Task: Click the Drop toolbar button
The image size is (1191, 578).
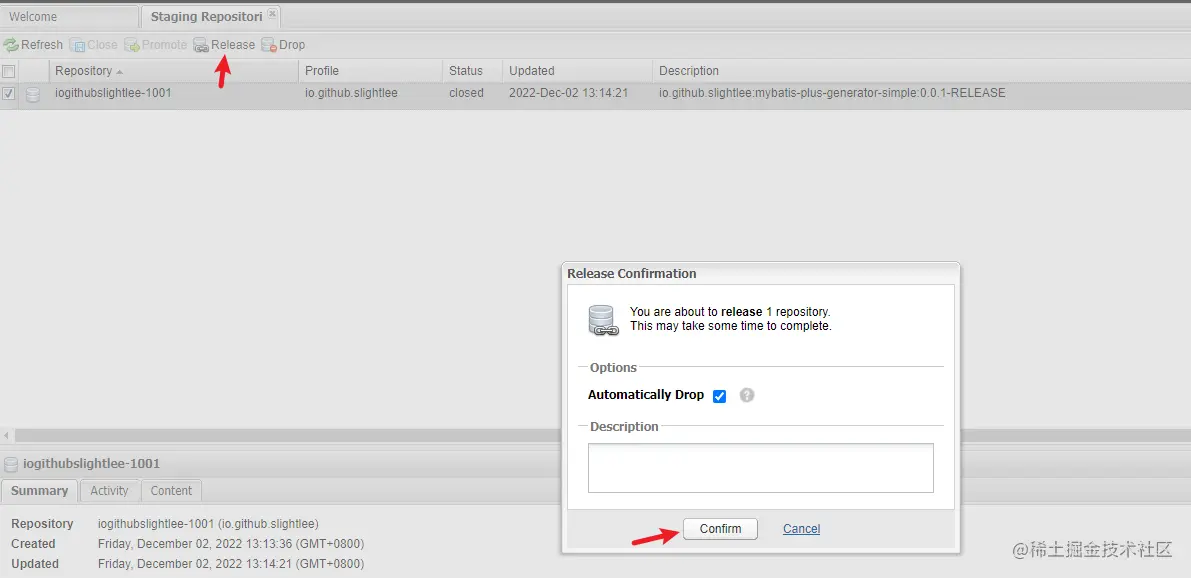Action: coord(283,45)
